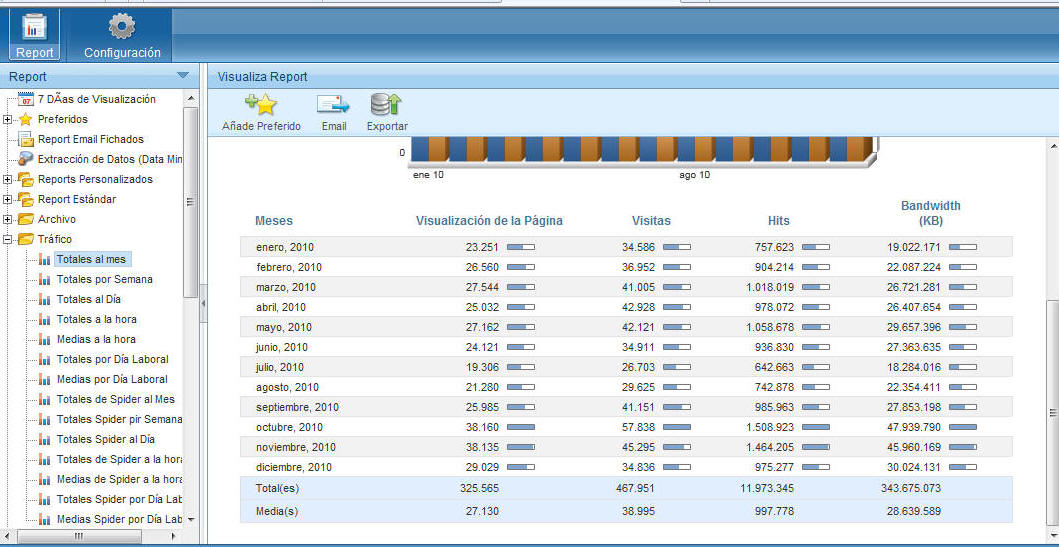Open Medias a la hora report

(x=96, y=339)
